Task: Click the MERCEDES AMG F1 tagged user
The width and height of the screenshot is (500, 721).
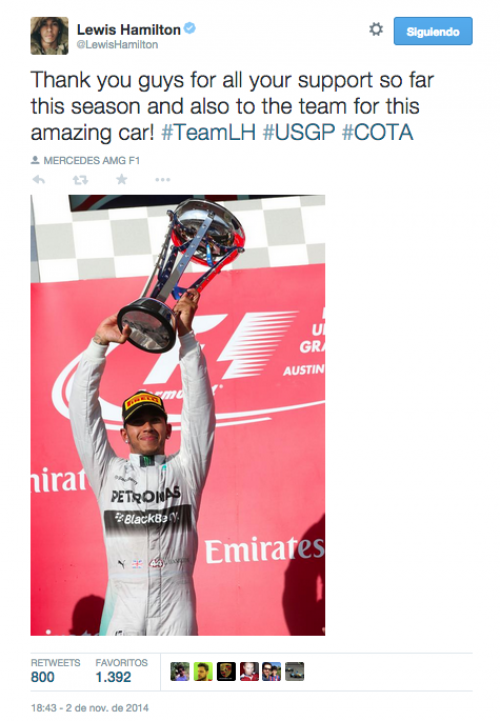Action: [x=91, y=160]
